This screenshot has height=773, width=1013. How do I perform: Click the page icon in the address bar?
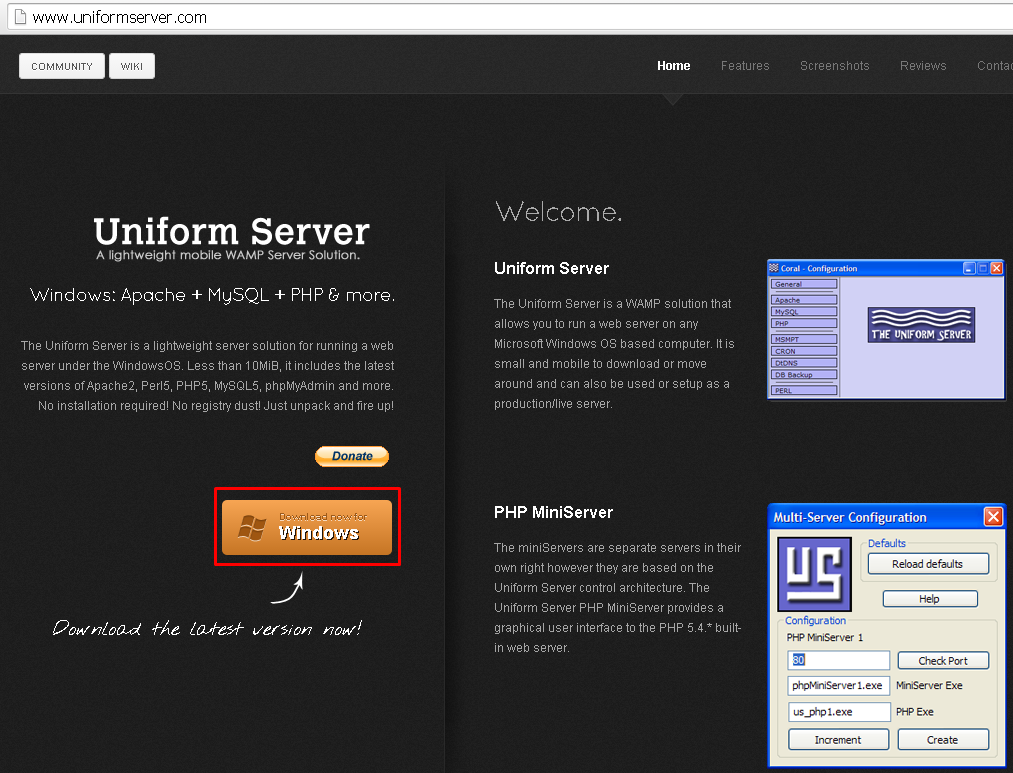[20, 17]
